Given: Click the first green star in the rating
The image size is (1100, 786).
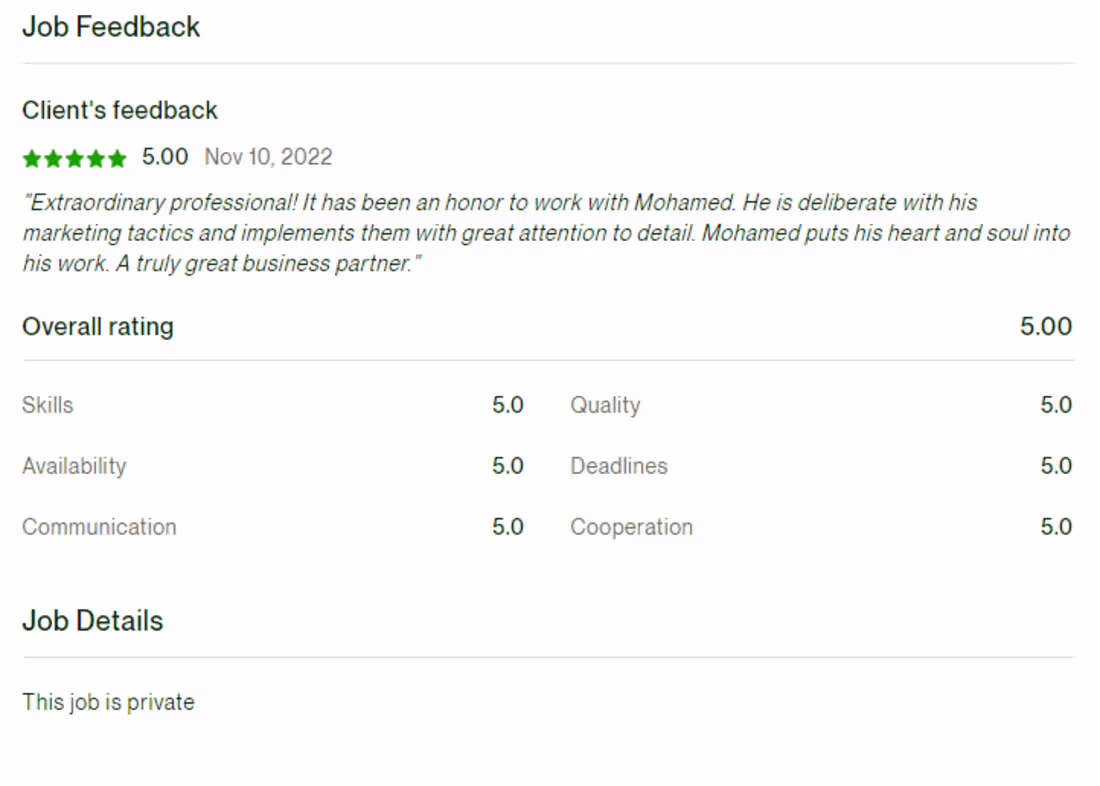Looking at the screenshot, I should tap(32, 158).
